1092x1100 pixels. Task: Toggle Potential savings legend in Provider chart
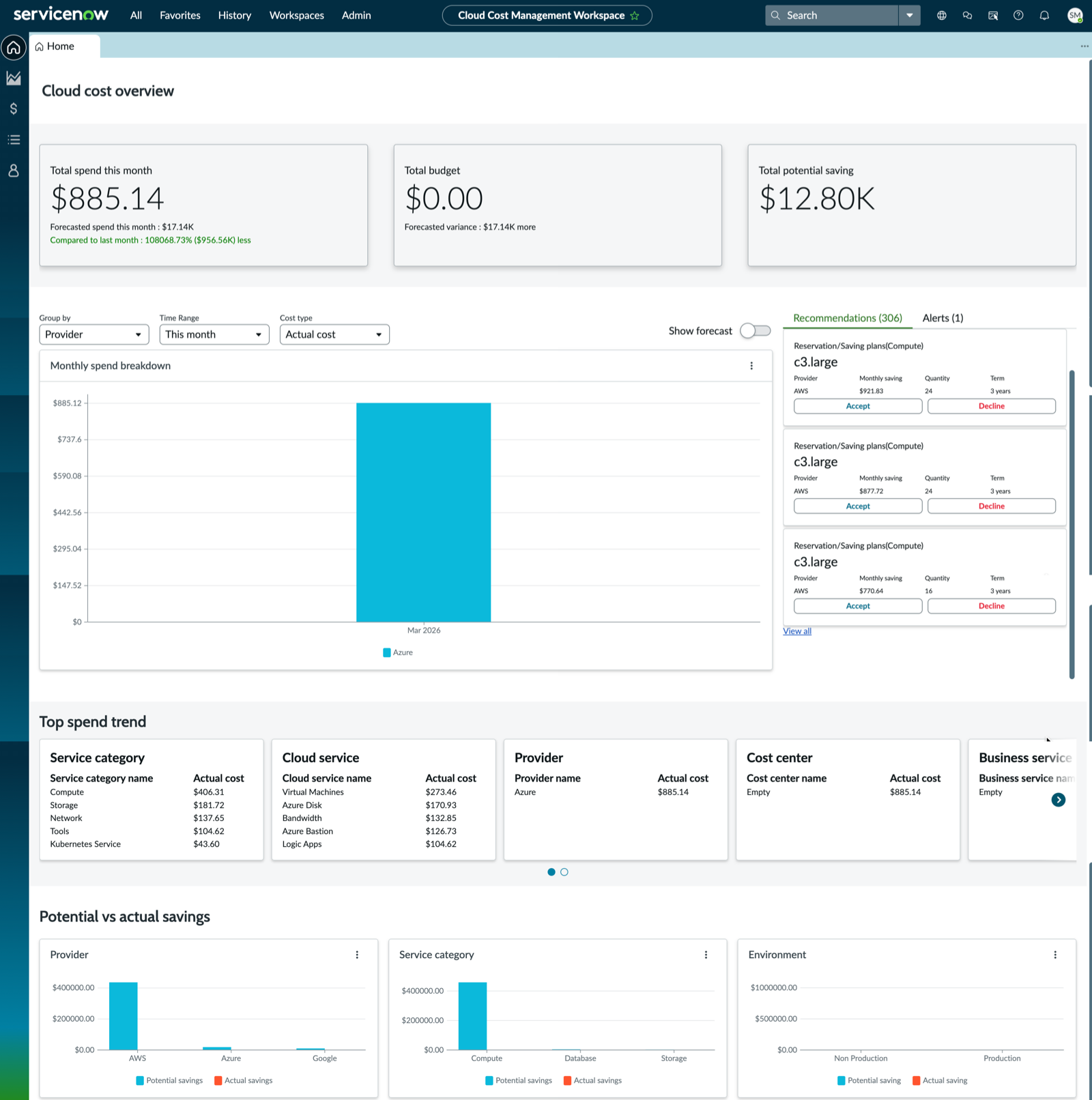(x=169, y=1080)
